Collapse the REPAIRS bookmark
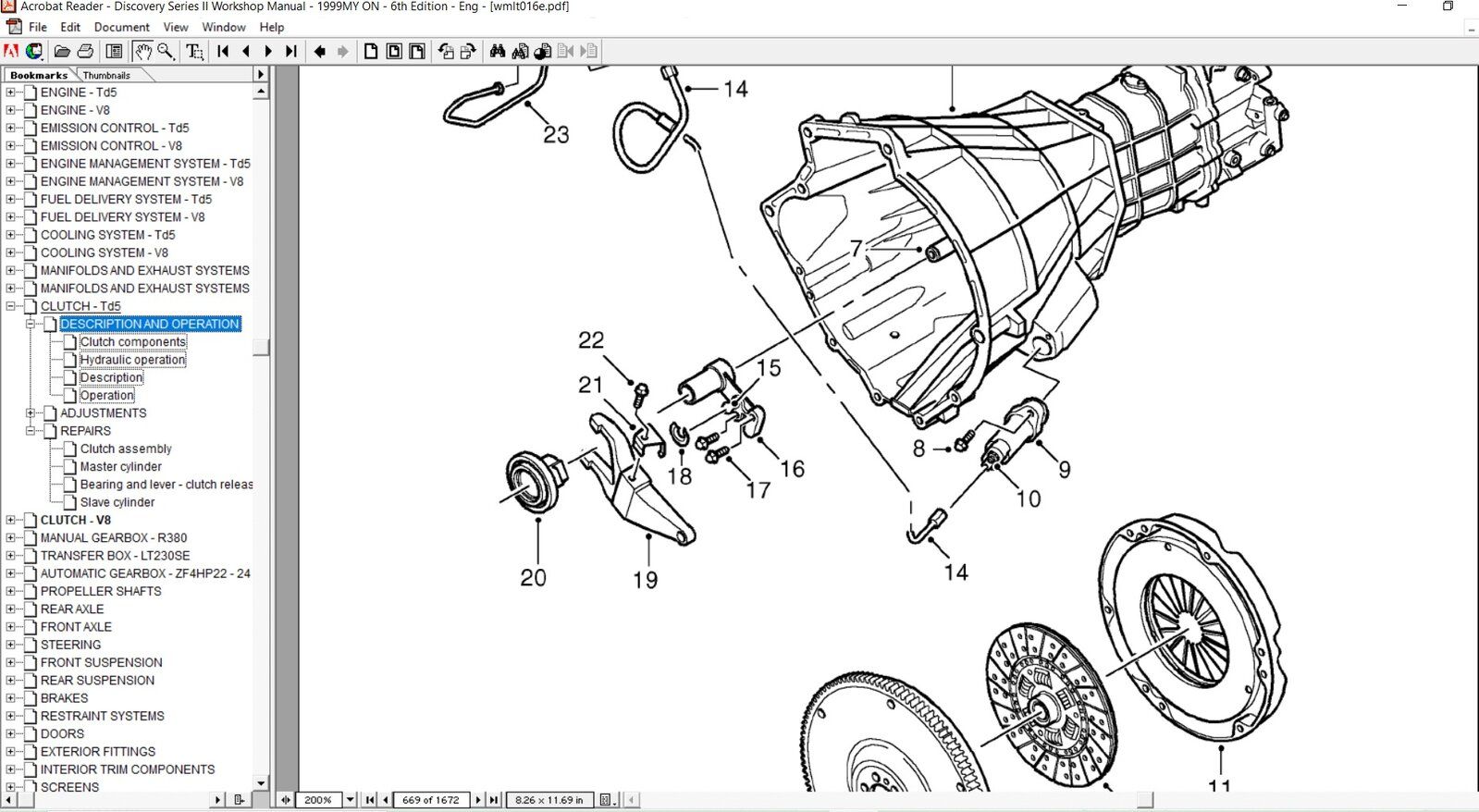 click(x=31, y=431)
